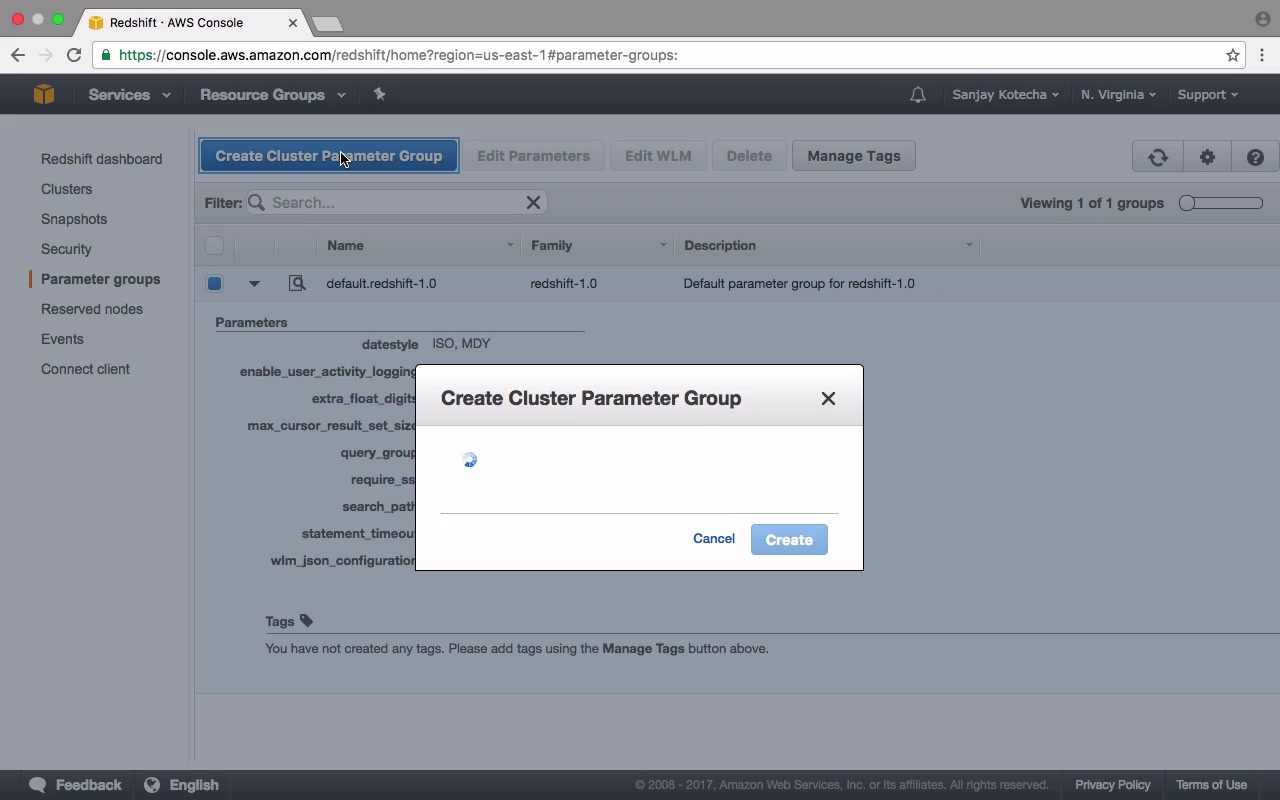The width and height of the screenshot is (1280, 800).
Task: Click the Create button in dialog
Action: pos(789,540)
